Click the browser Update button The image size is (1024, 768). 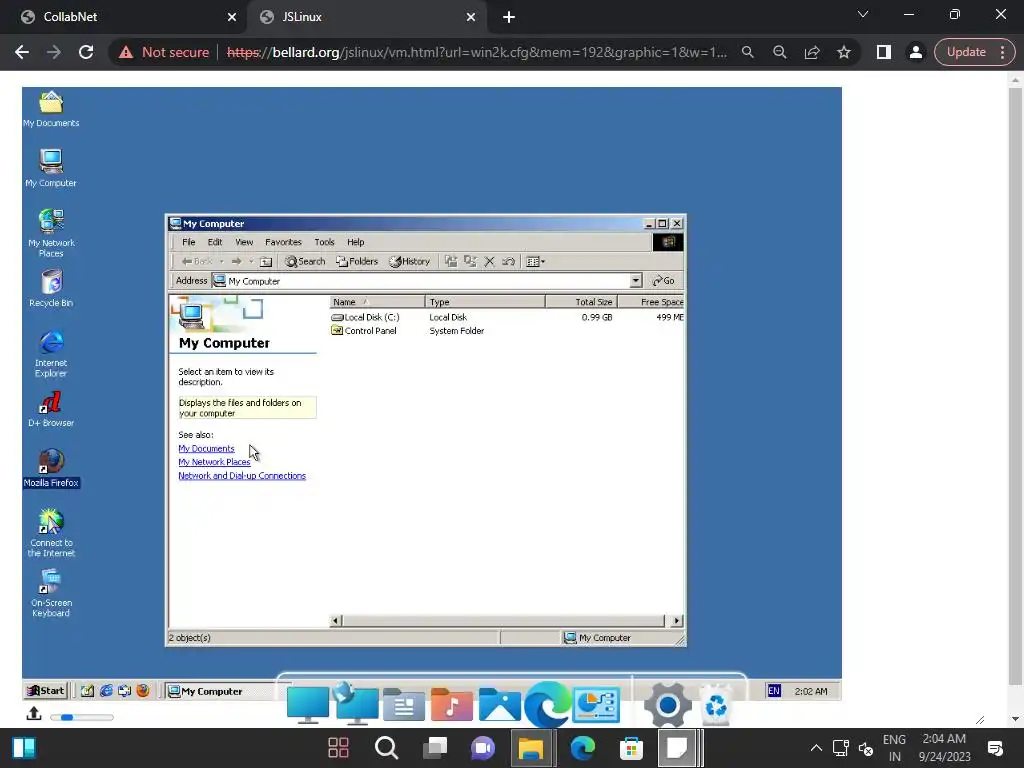pos(974,52)
